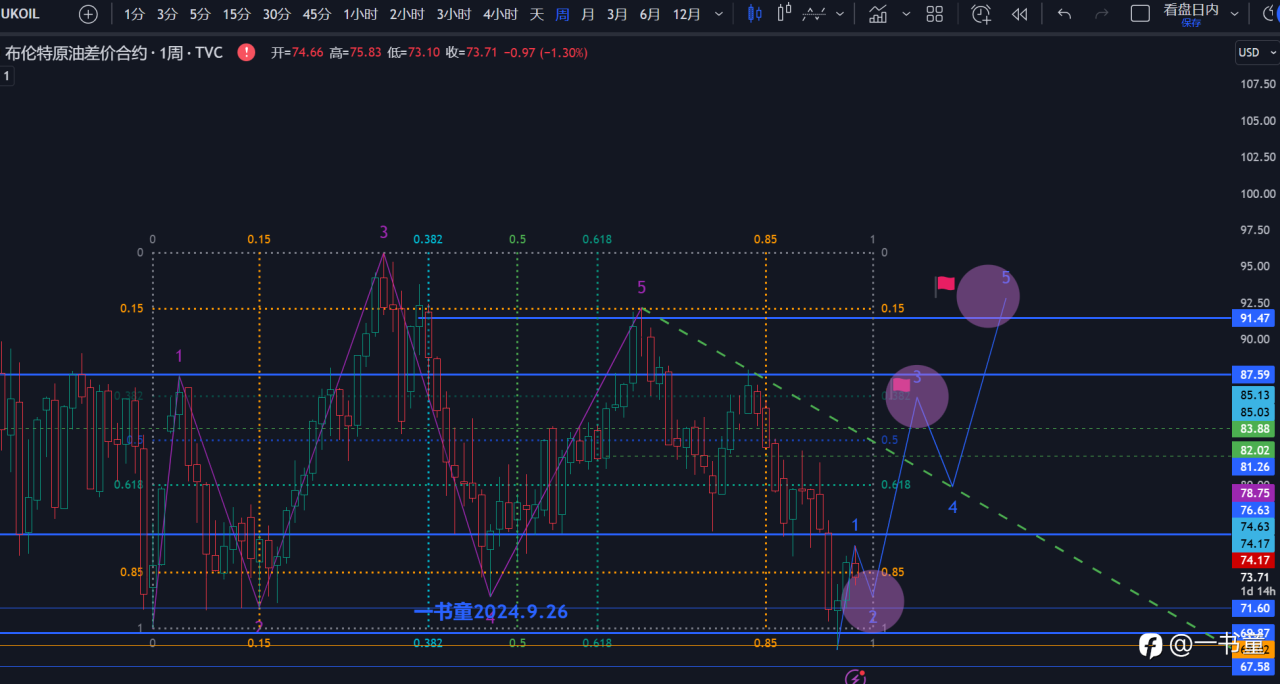The image size is (1280, 684).
Task: Open the chart style dropdown arrow
Action: click(x=840, y=14)
